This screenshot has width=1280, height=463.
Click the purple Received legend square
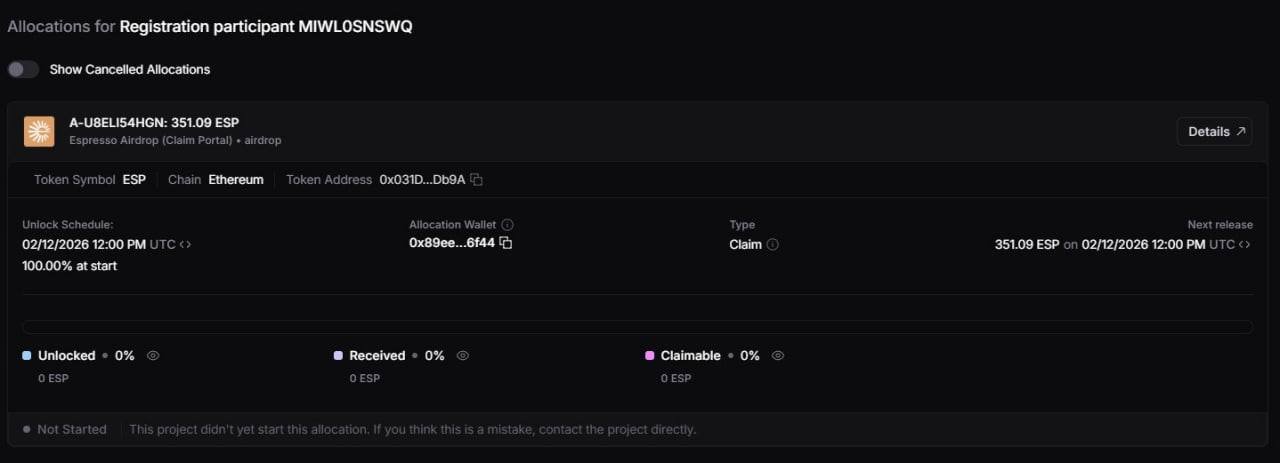(339, 355)
